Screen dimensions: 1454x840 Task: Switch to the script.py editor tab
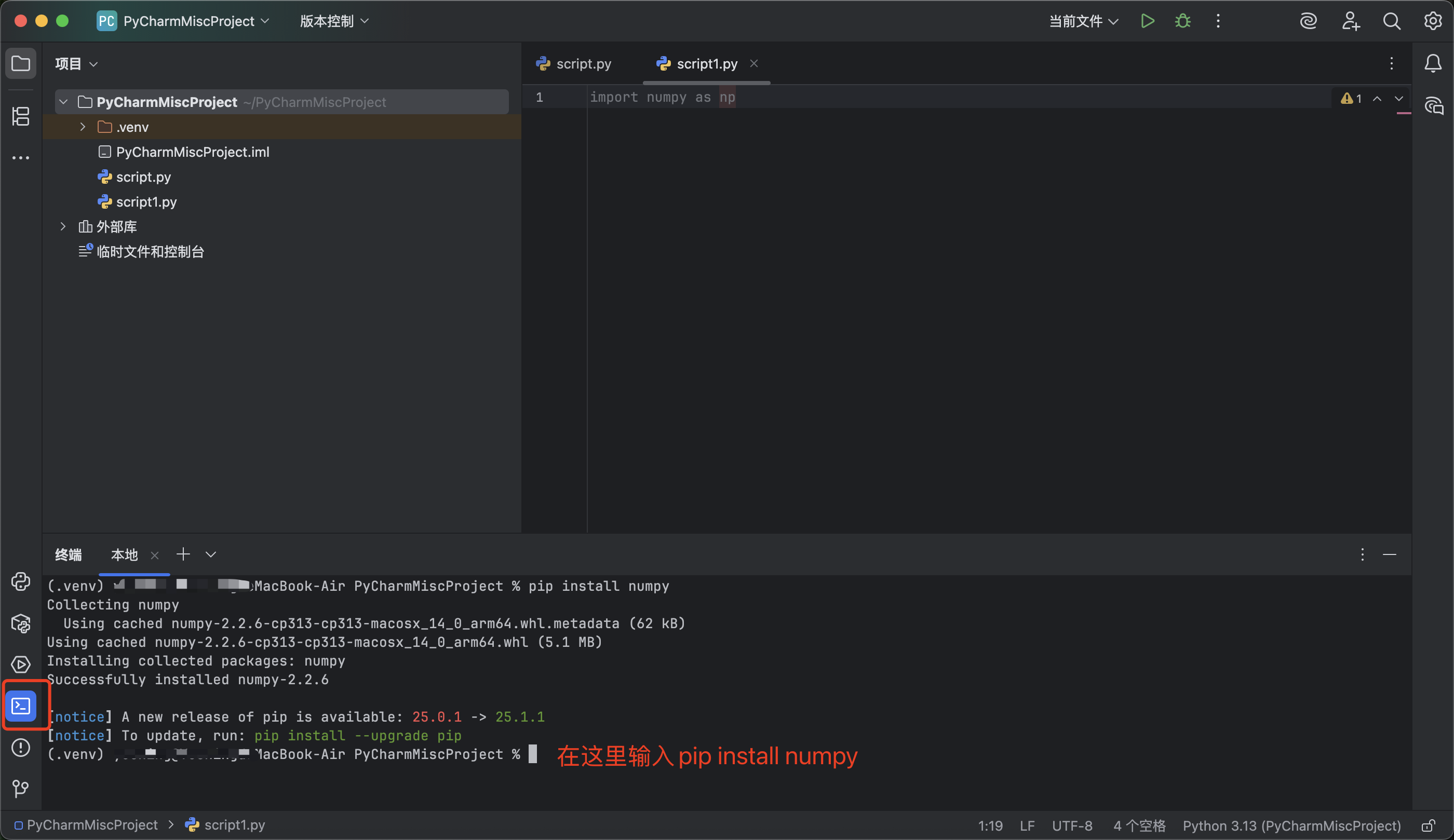point(583,63)
